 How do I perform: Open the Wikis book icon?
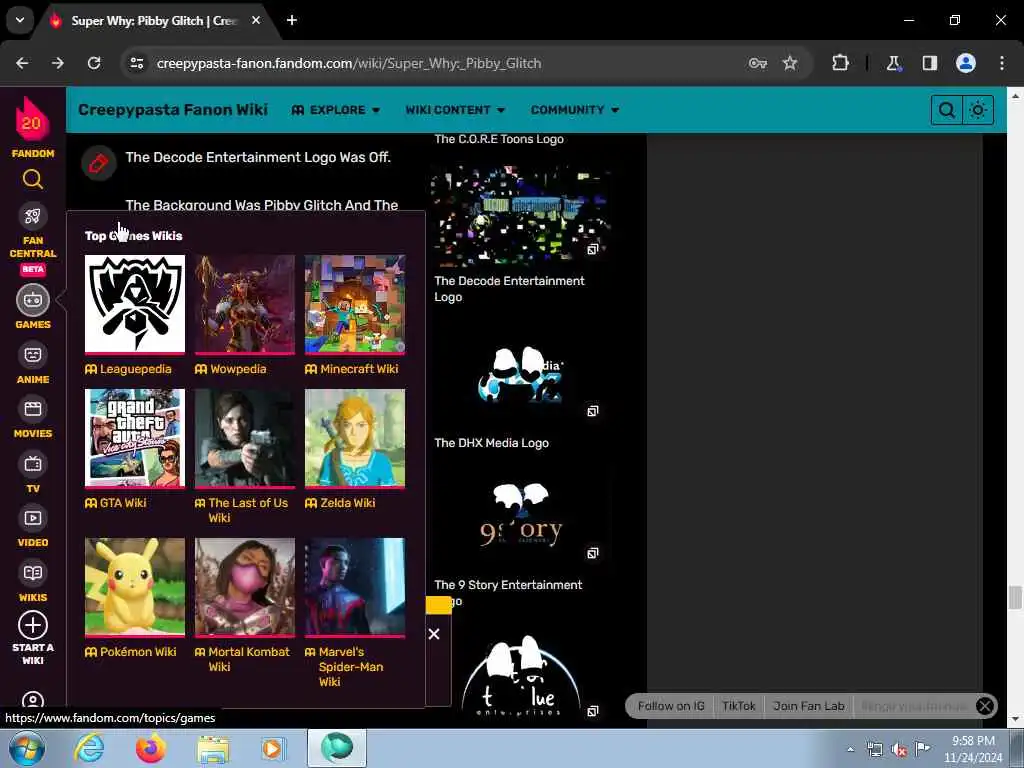33,573
